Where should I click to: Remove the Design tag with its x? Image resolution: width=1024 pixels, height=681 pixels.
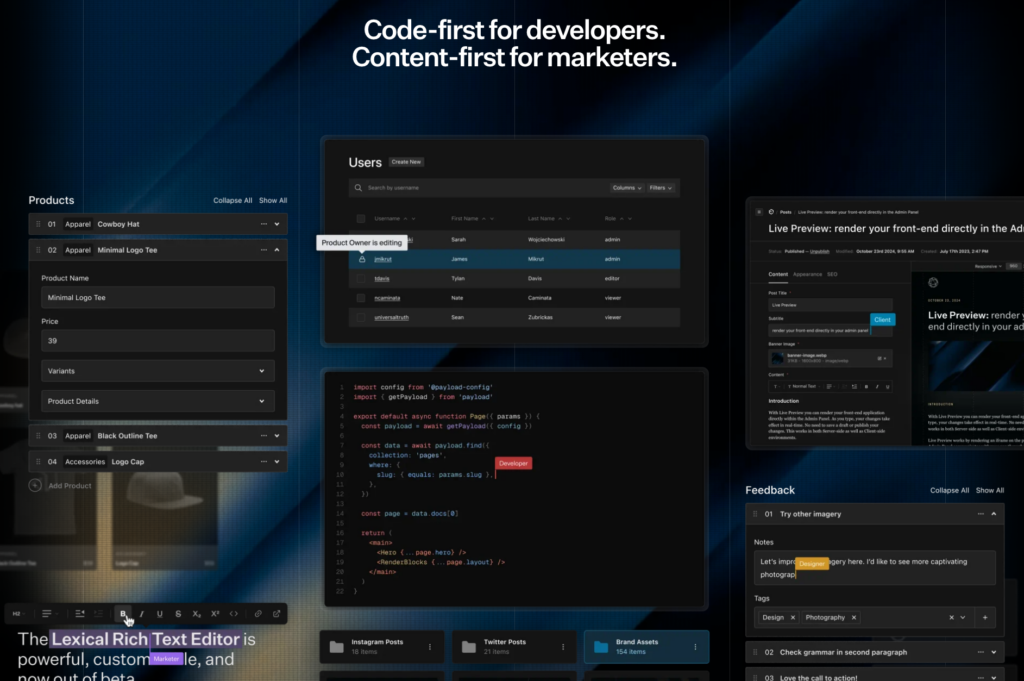[x=793, y=618]
